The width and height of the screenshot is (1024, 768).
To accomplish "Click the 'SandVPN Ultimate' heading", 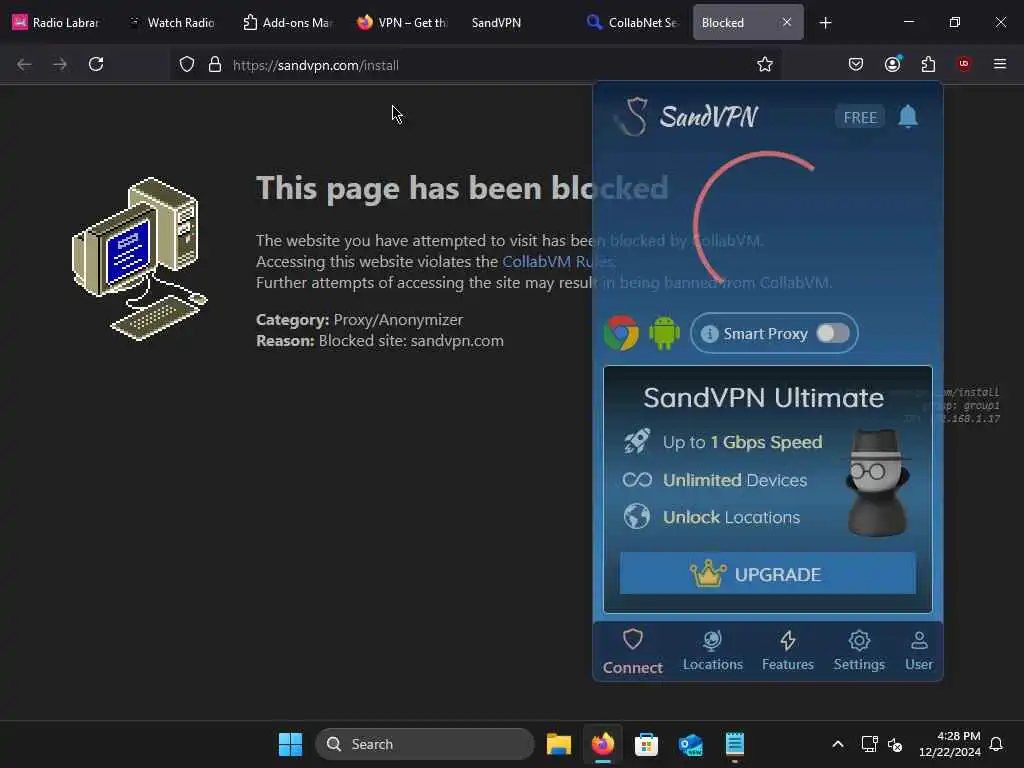I will point(763,398).
